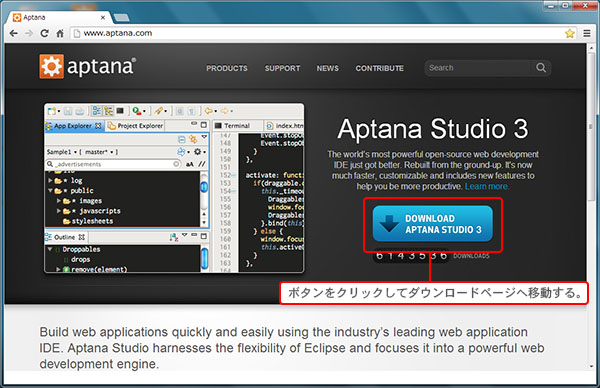Click the magnifier icon in the search box
The height and width of the screenshot is (388, 600).
click(541, 68)
